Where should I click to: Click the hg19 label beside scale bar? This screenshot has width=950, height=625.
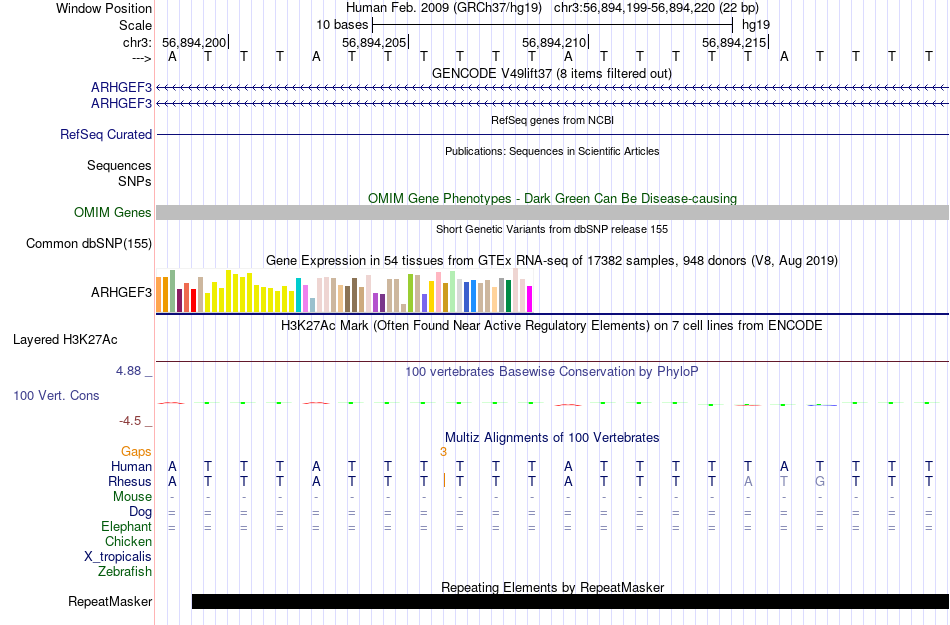point(756,25)
